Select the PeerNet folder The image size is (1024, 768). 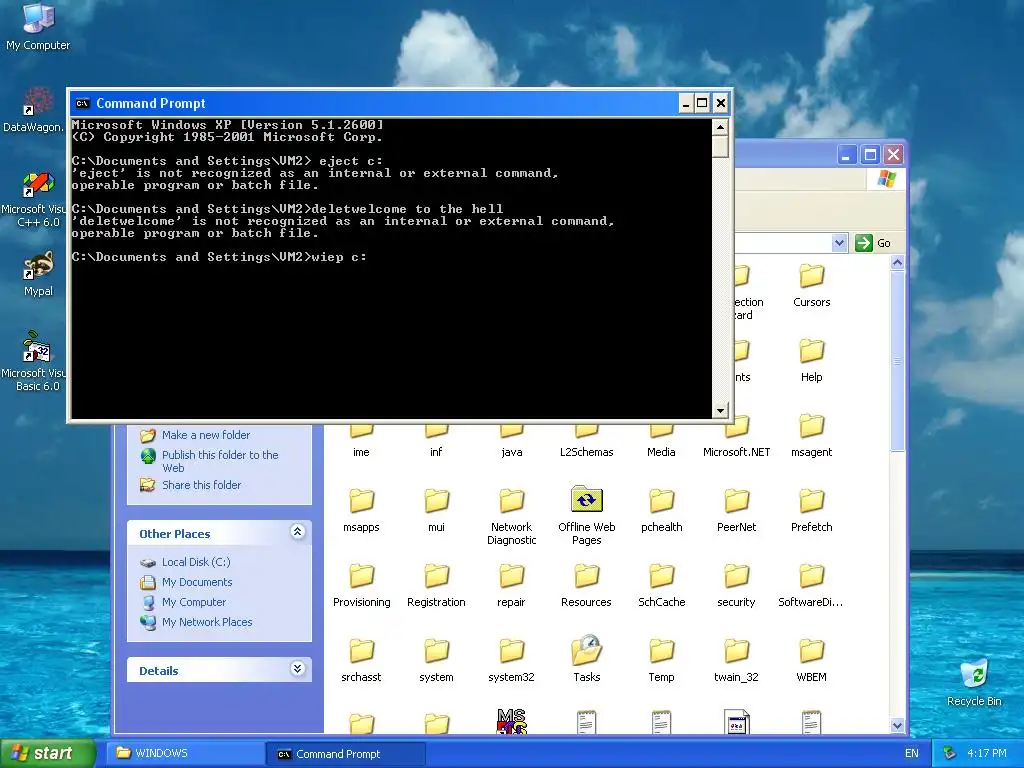click(737, 511)
